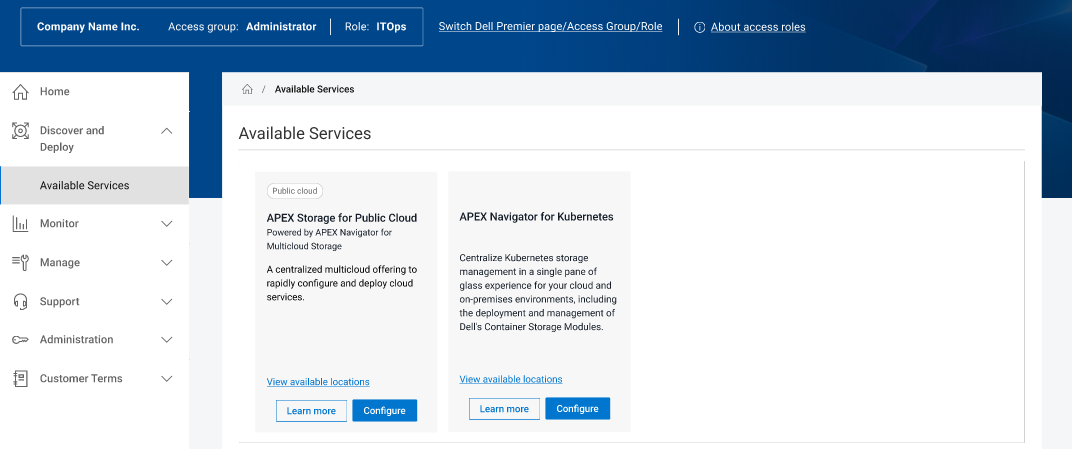
Task: Click the Administration key icon
Action: (x=20, y=340)
